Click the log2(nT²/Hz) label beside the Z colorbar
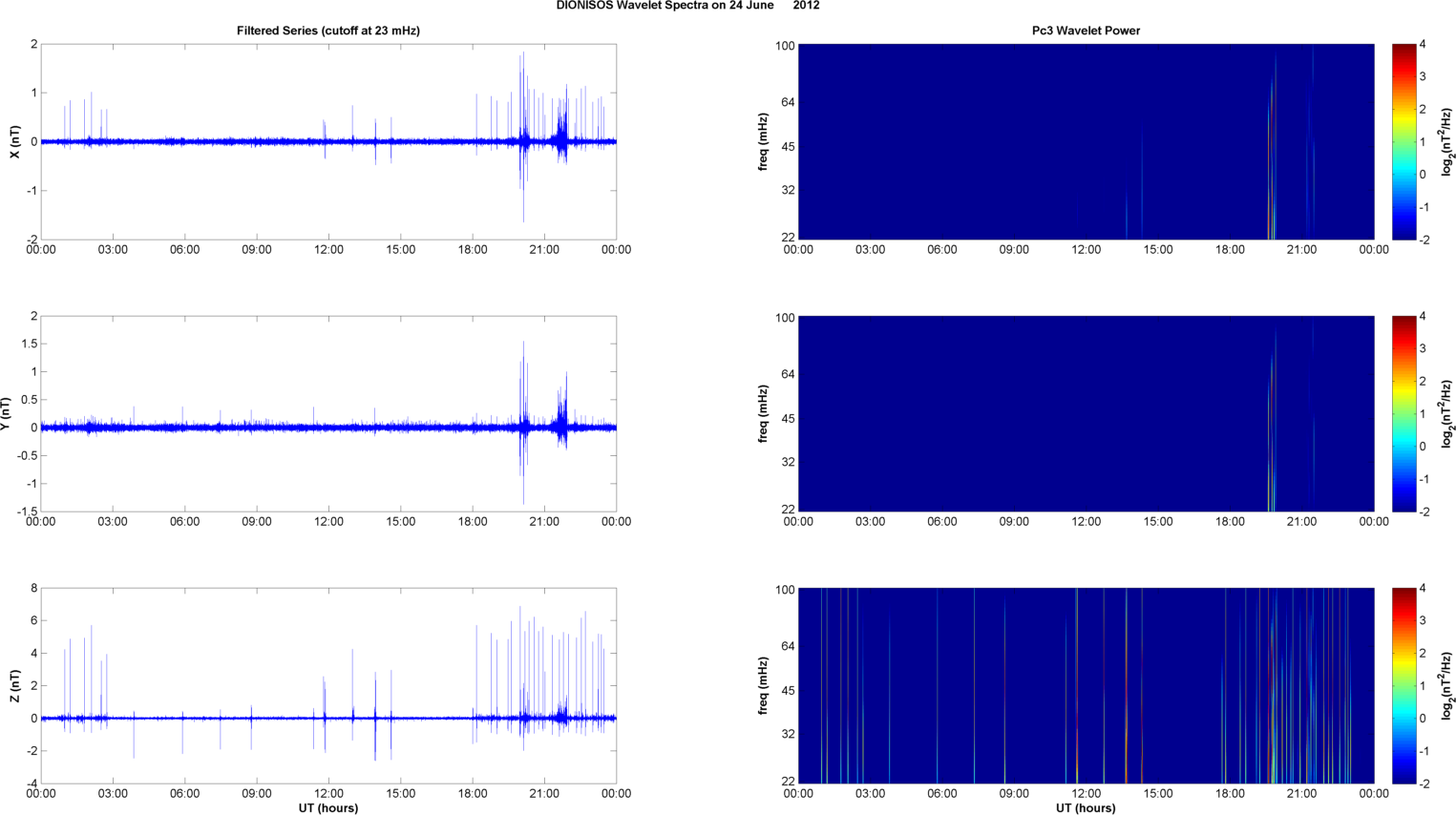1456x815 pixels. coord(1447,686)
